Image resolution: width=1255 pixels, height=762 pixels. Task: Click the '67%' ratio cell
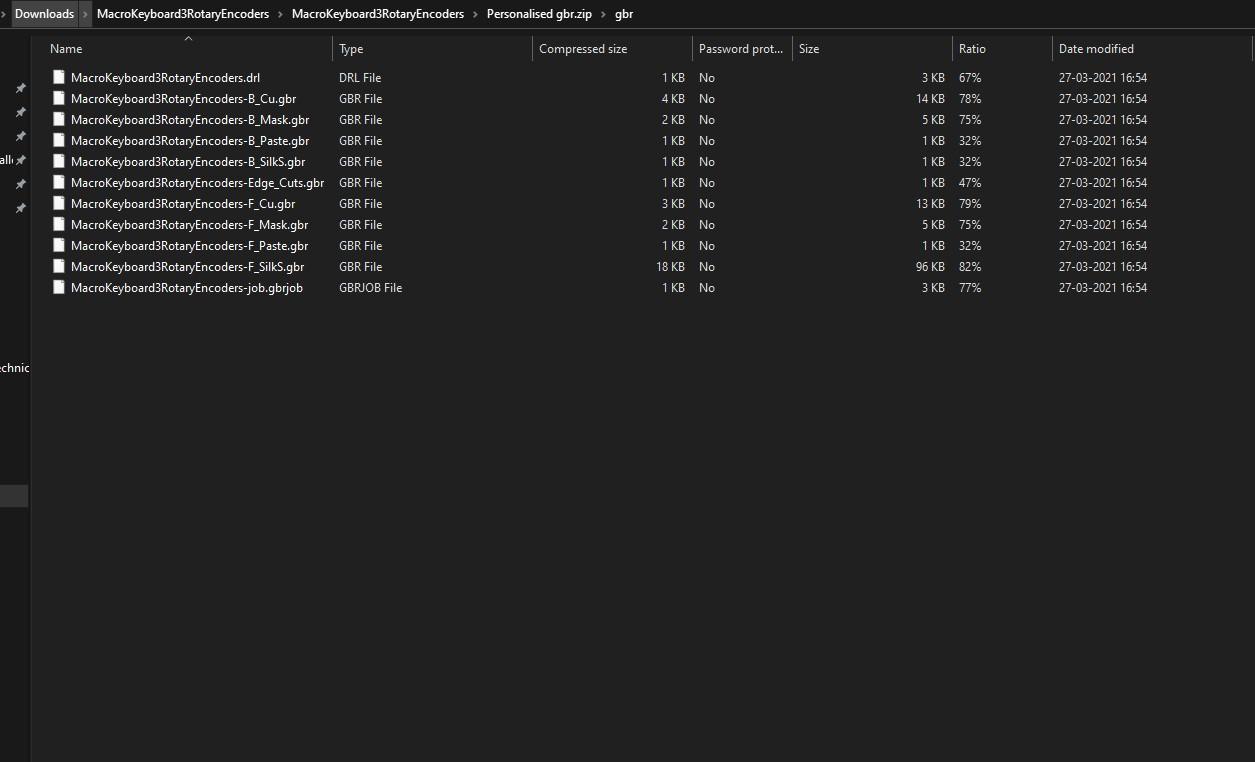970,77
